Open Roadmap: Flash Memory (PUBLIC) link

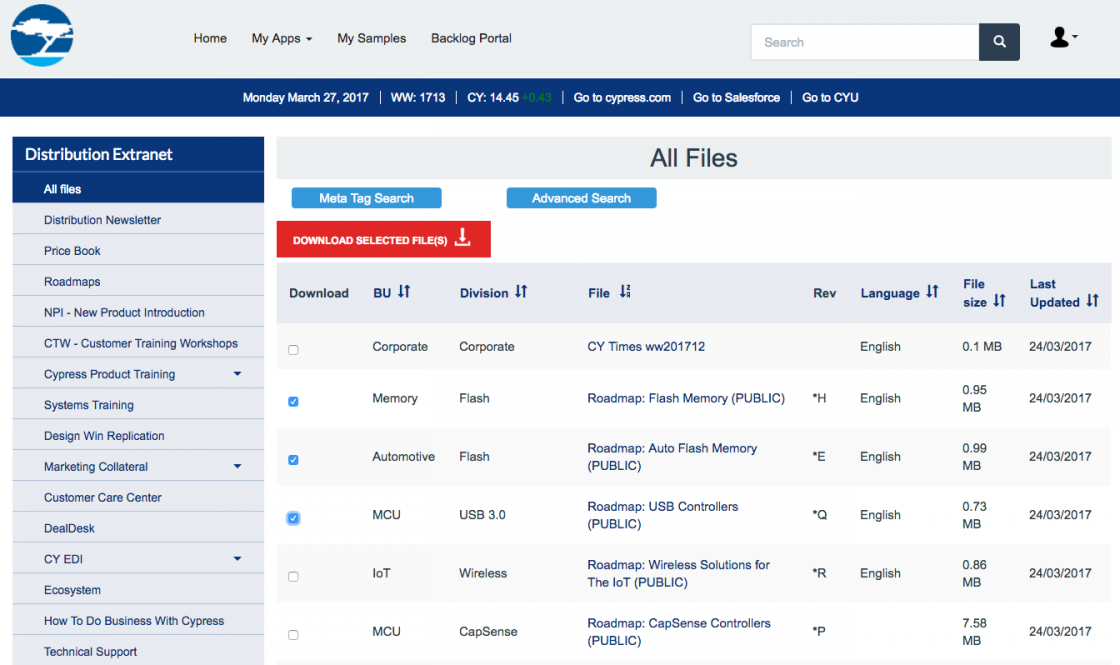686,398
